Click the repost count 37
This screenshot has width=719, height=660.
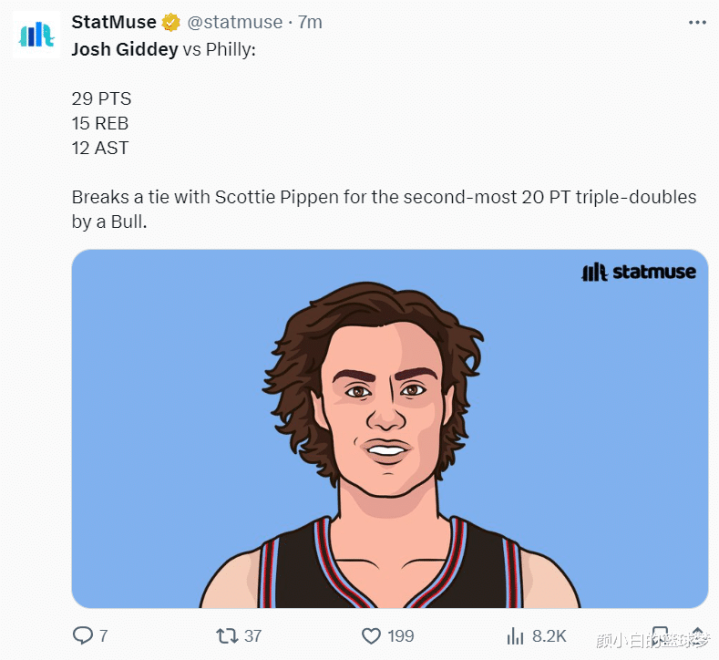click(253, 636)
